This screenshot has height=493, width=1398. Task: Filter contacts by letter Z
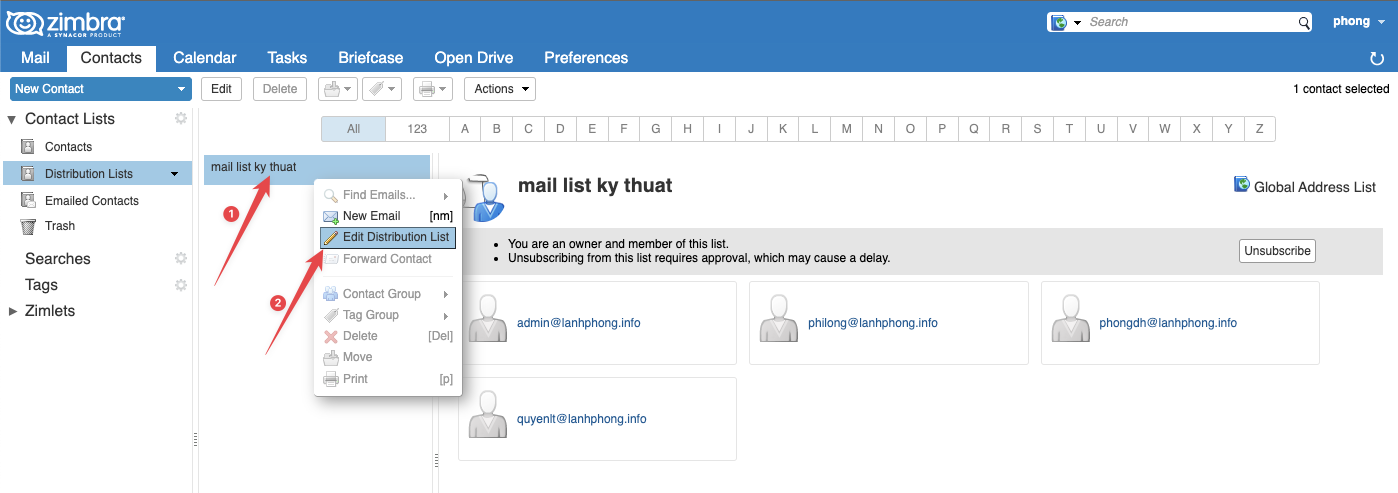[x=1260, y=129]
